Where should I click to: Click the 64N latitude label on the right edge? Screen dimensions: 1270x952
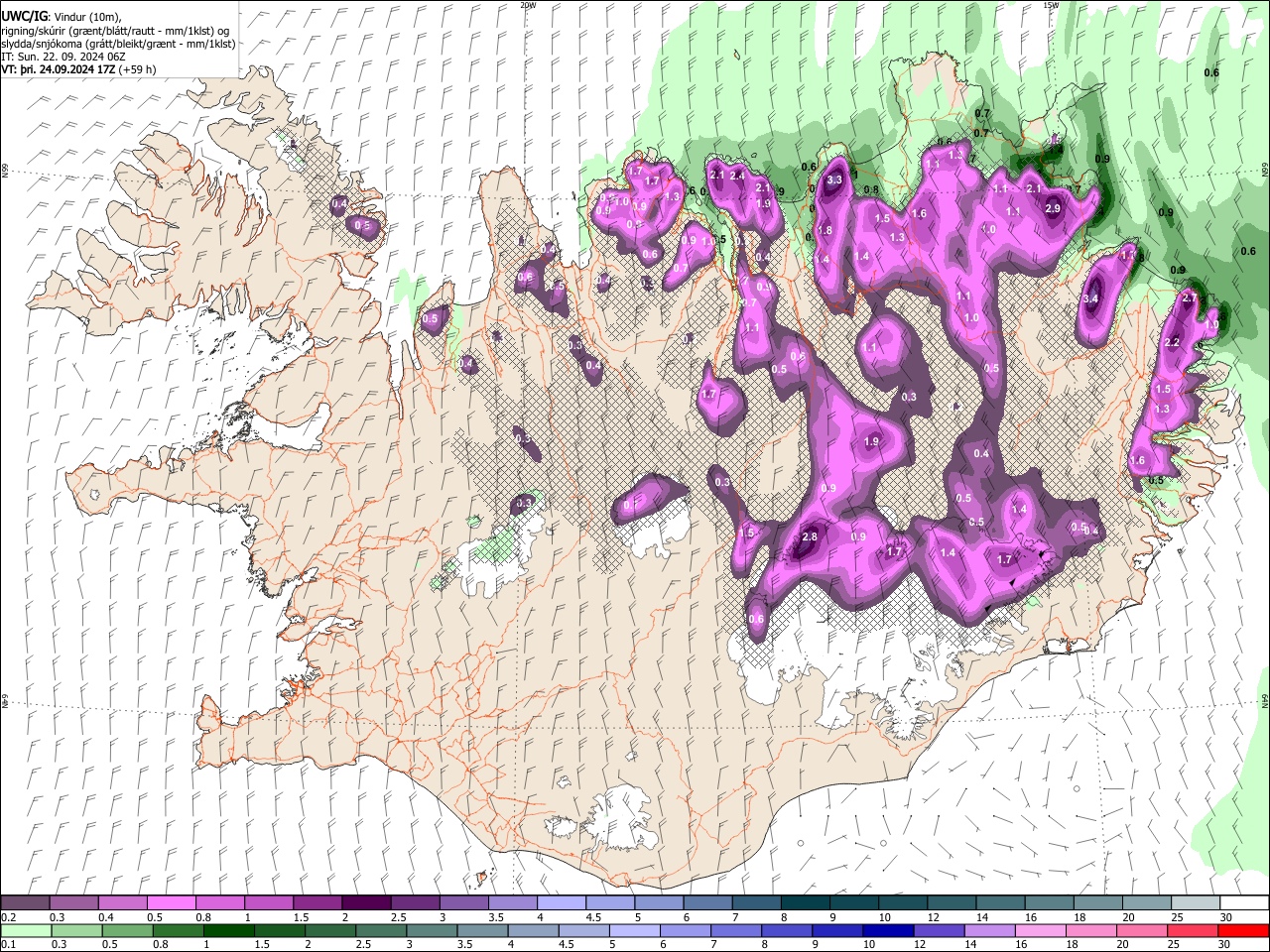click(x=1265, y=701)
